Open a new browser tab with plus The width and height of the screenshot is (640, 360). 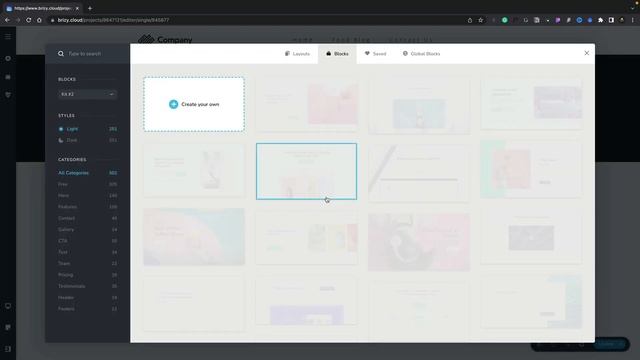pos(90,8)
